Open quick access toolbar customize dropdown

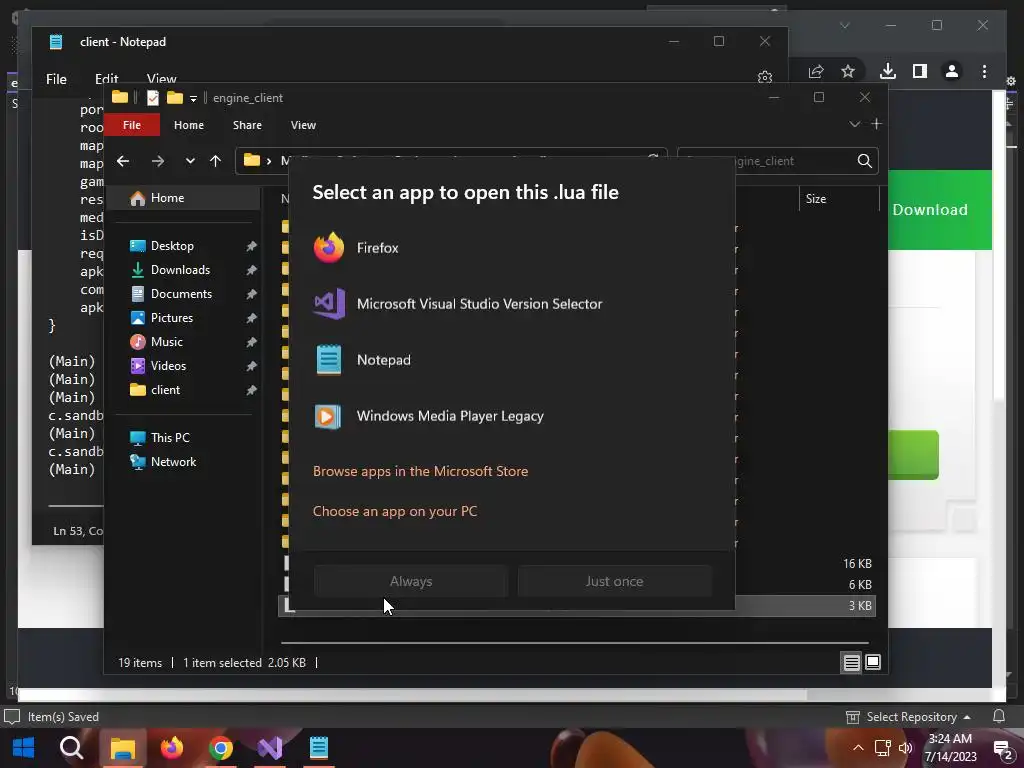click(193, 98)
